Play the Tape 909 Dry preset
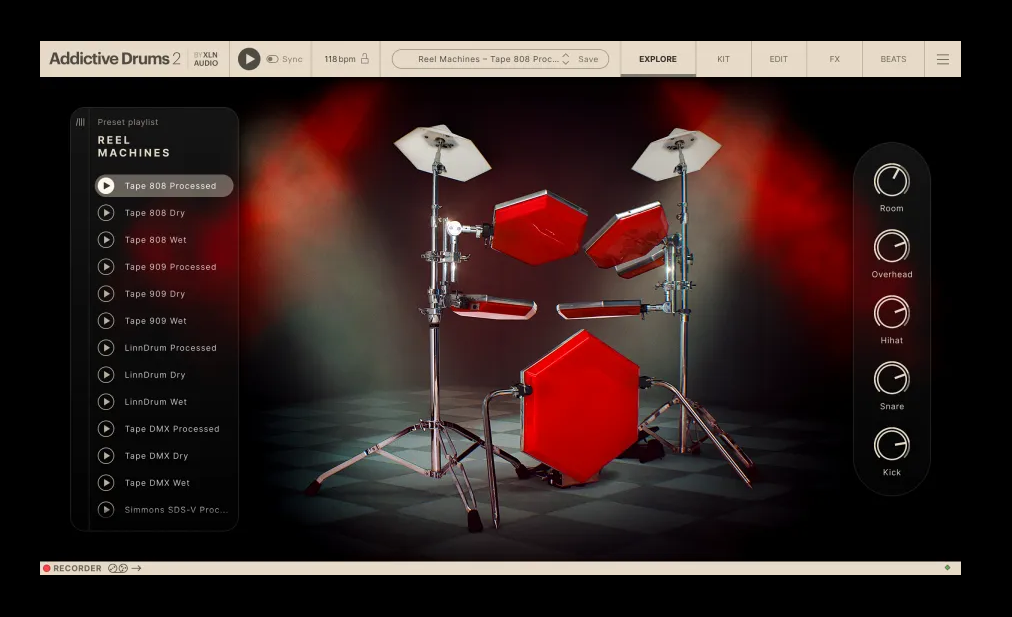This screenshot has width=1012, height=617. coord(106,294)
